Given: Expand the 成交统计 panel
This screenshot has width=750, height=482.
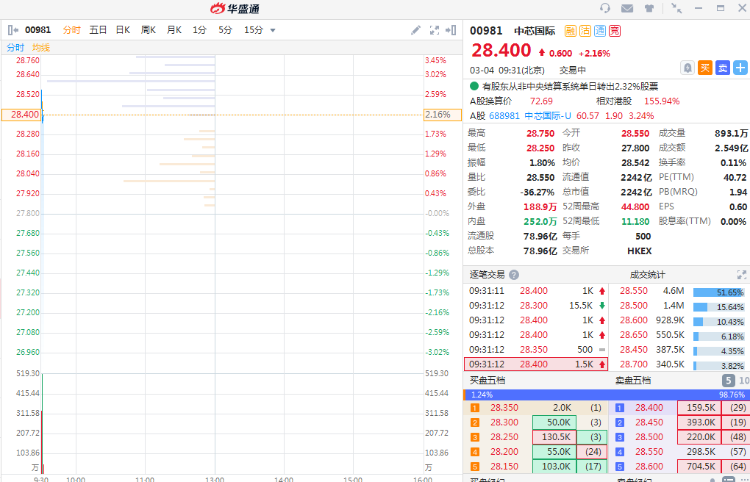Looking at the screenshot, I should point(743,274).
